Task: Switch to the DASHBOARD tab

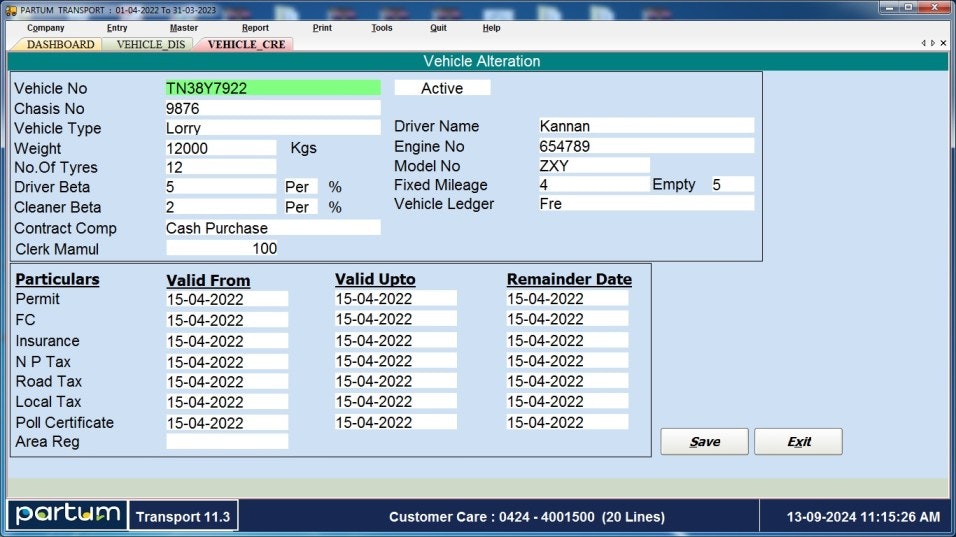Action: tap(60, 44)
